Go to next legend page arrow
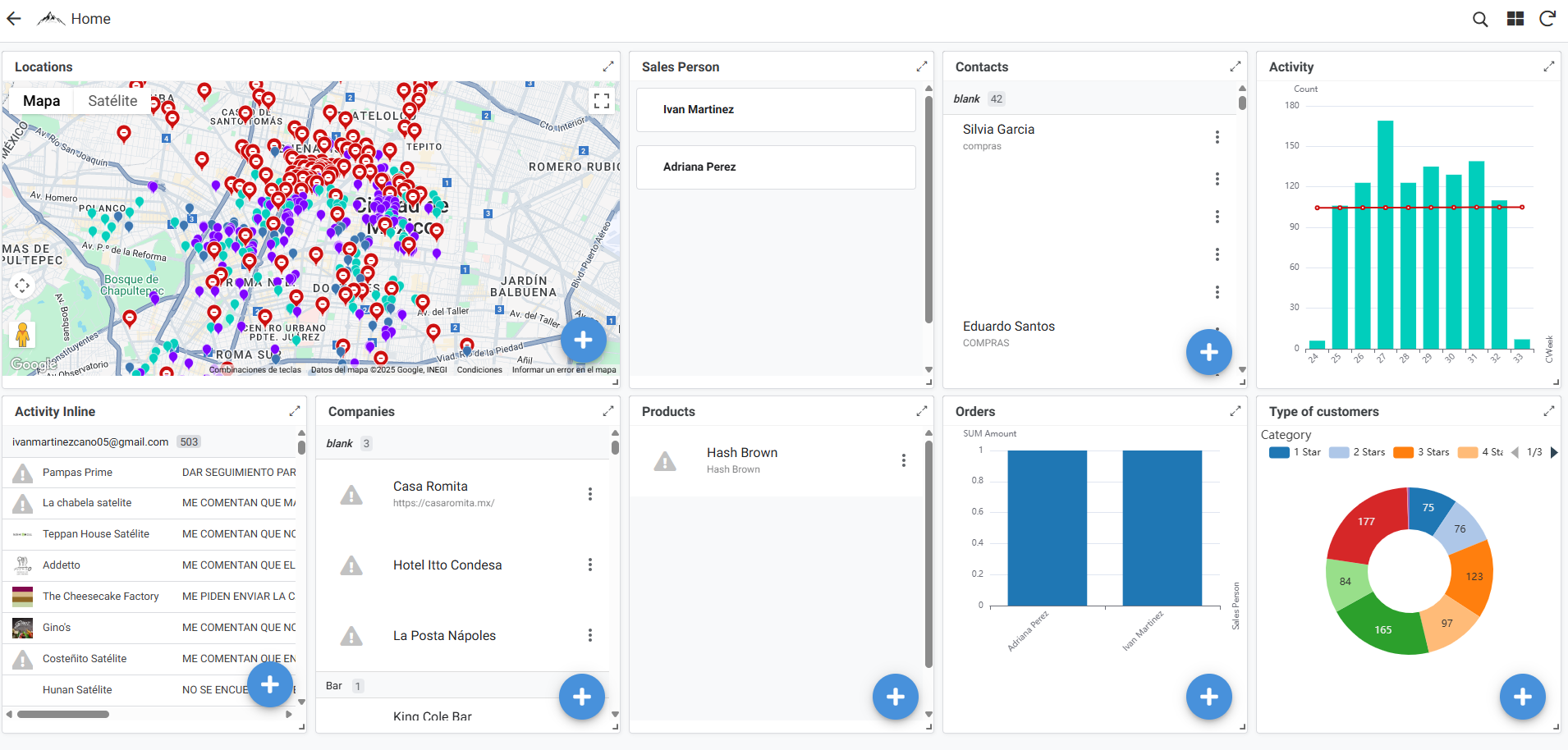The width and height of the screenshot is (1568, 750). (x=1553, y=452)
